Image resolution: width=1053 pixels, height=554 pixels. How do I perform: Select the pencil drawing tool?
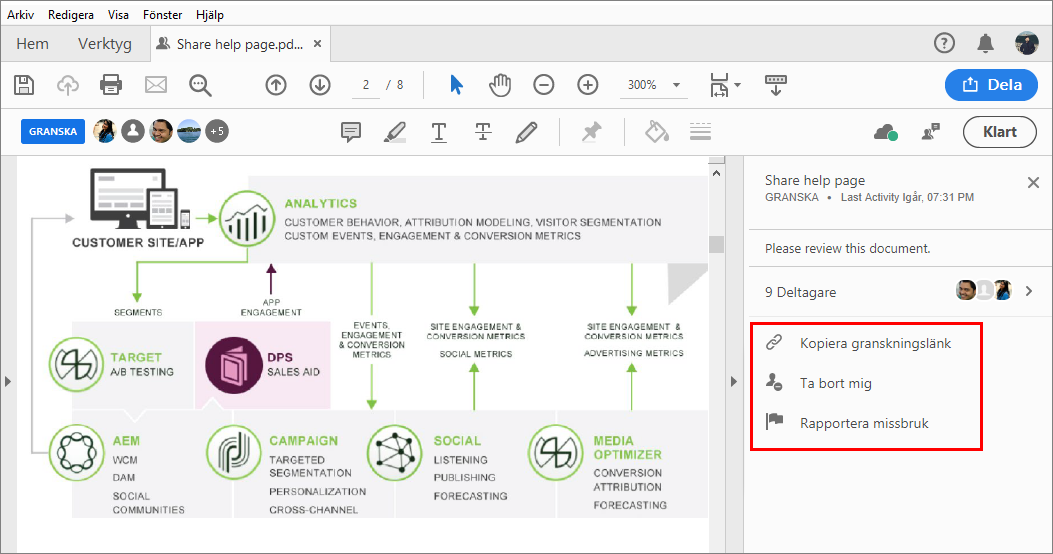pyautogui.click(x=526, y=132)
